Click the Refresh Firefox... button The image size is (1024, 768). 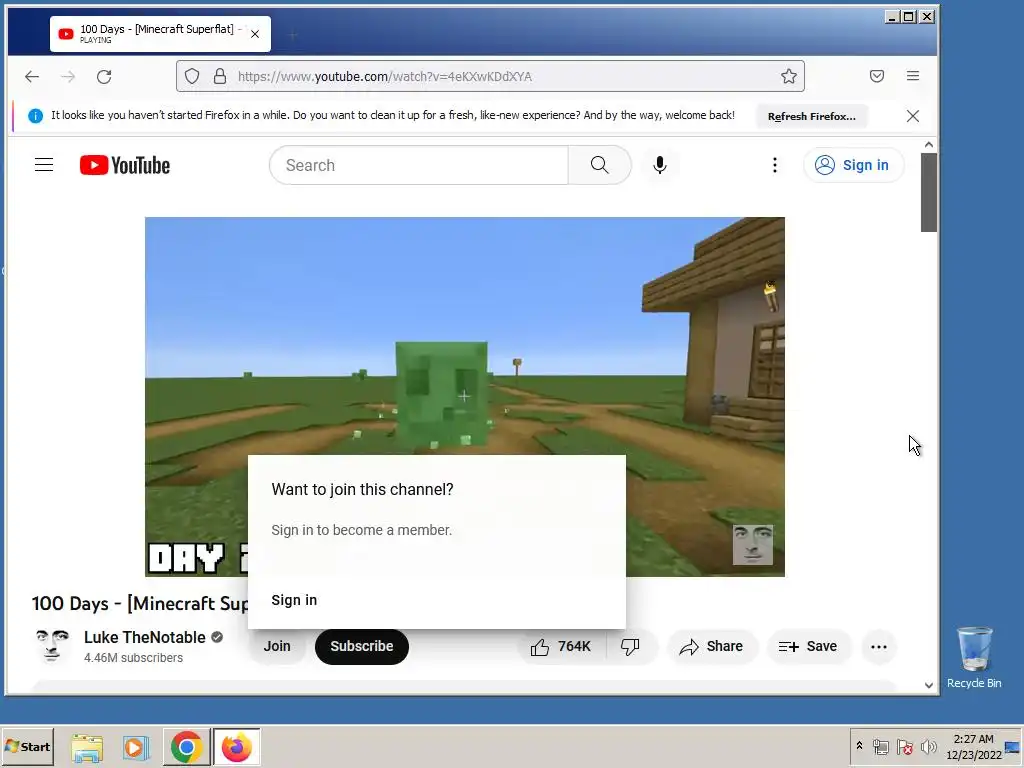pos(812,116)
